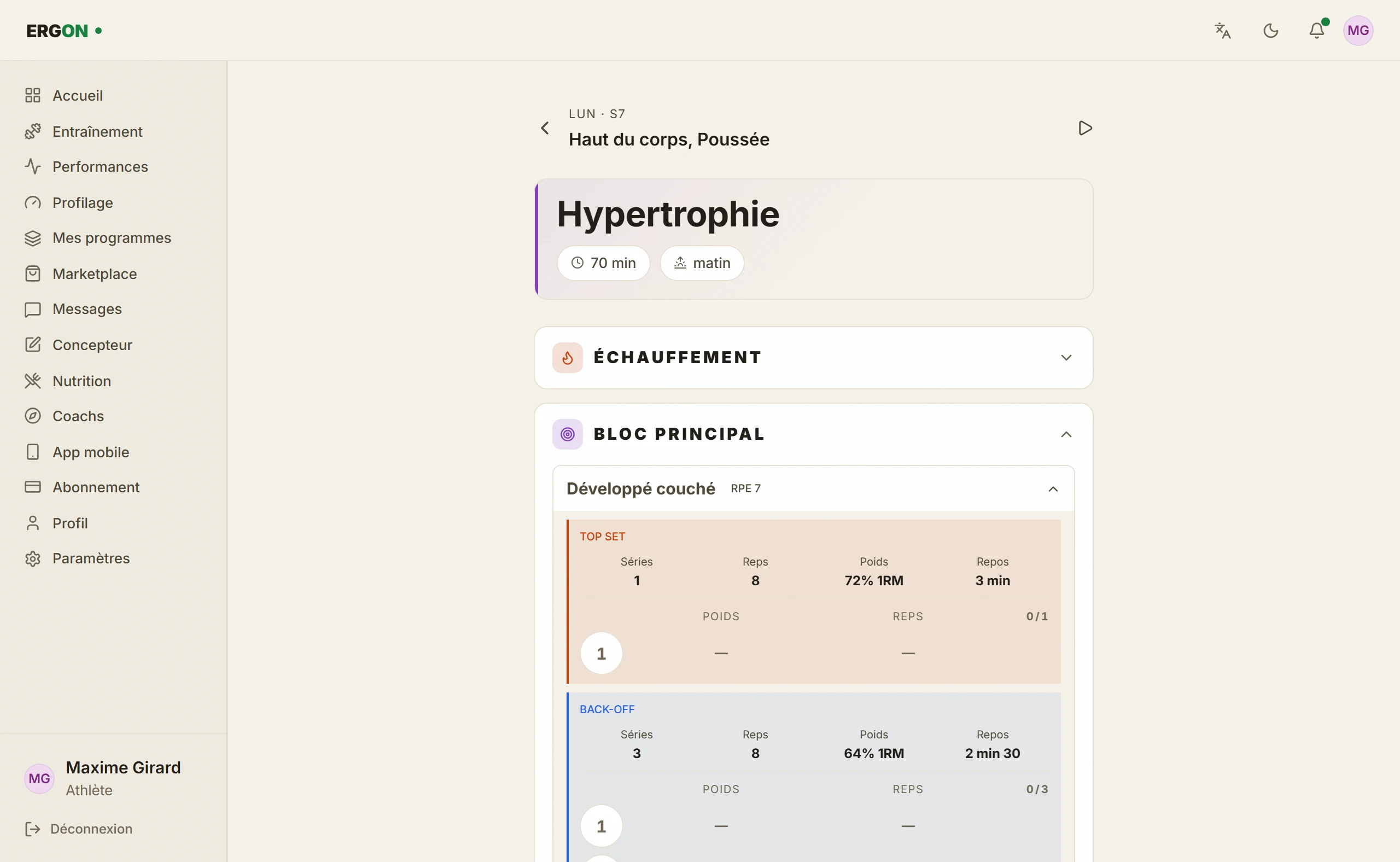
Task: Mark Top Set series 1 circle
Action: point(601,654)
